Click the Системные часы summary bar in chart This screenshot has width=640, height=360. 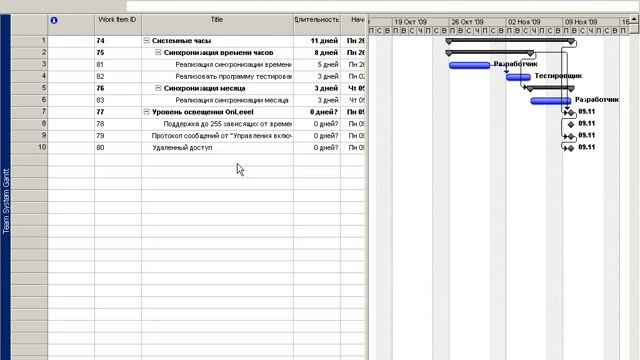[510, 40]
